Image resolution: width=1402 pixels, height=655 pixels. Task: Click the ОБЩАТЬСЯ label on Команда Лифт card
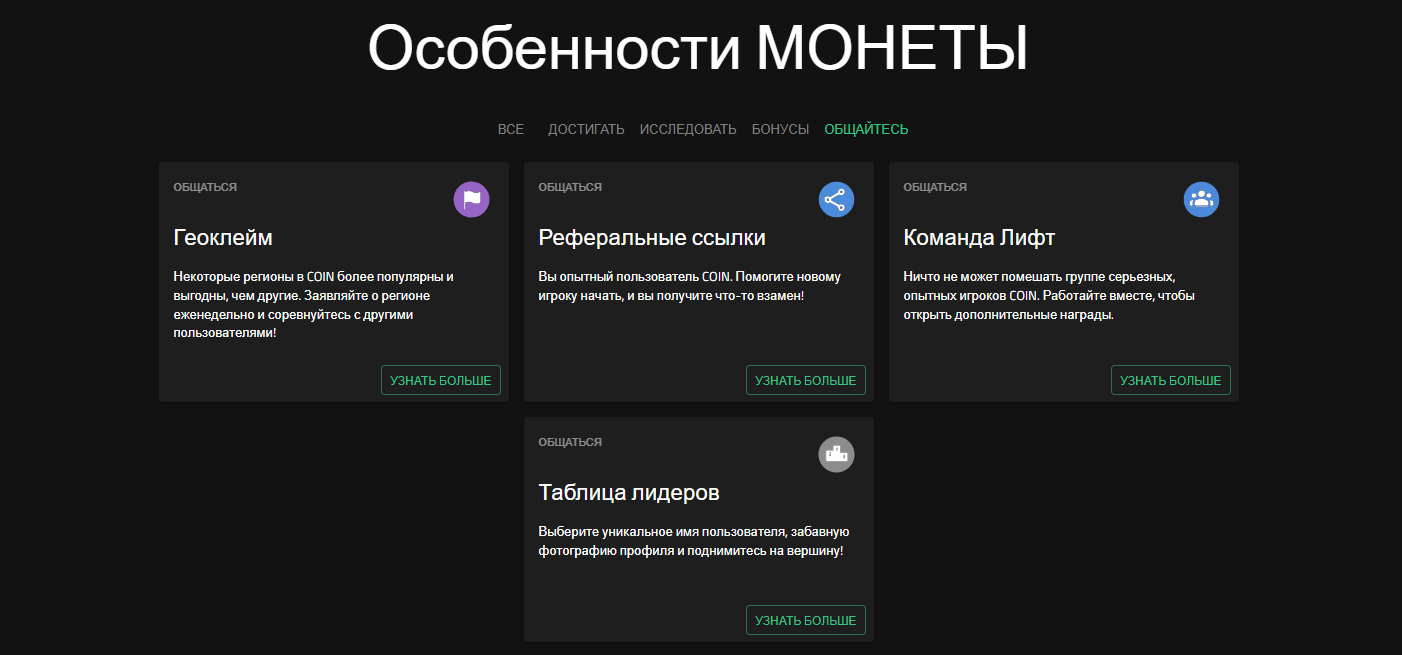click(x=935, y=187)
